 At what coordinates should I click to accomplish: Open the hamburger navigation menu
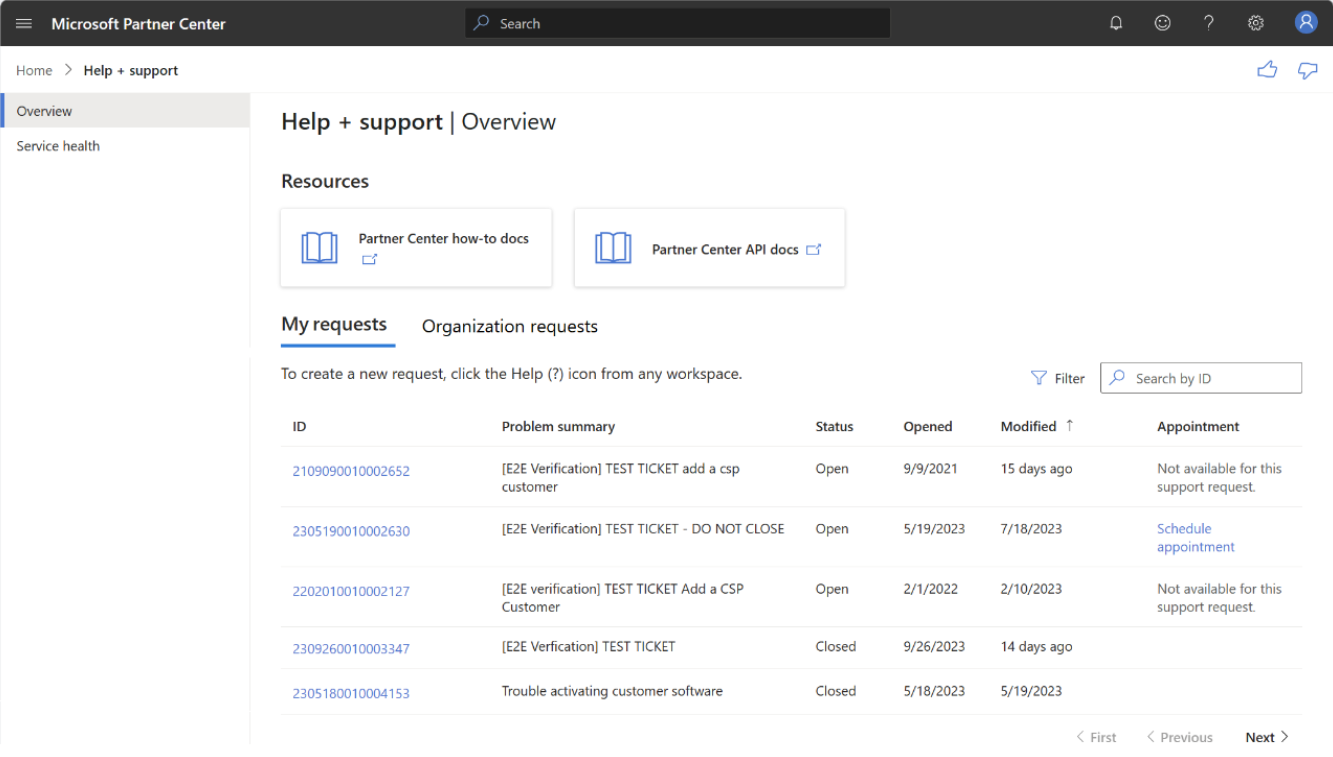pyautogui.click(x=24, y=23)
